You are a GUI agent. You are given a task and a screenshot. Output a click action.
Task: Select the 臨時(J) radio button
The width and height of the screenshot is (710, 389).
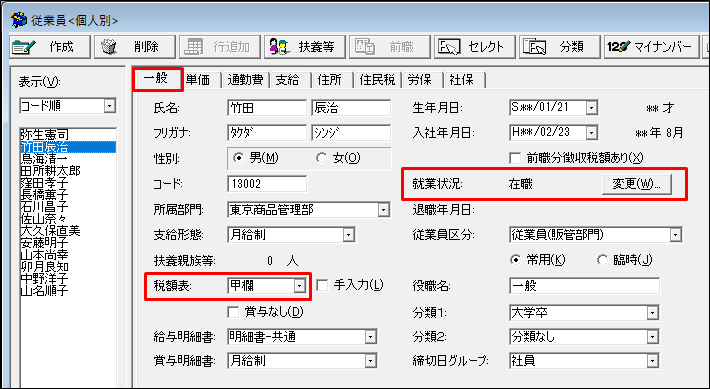602,260
